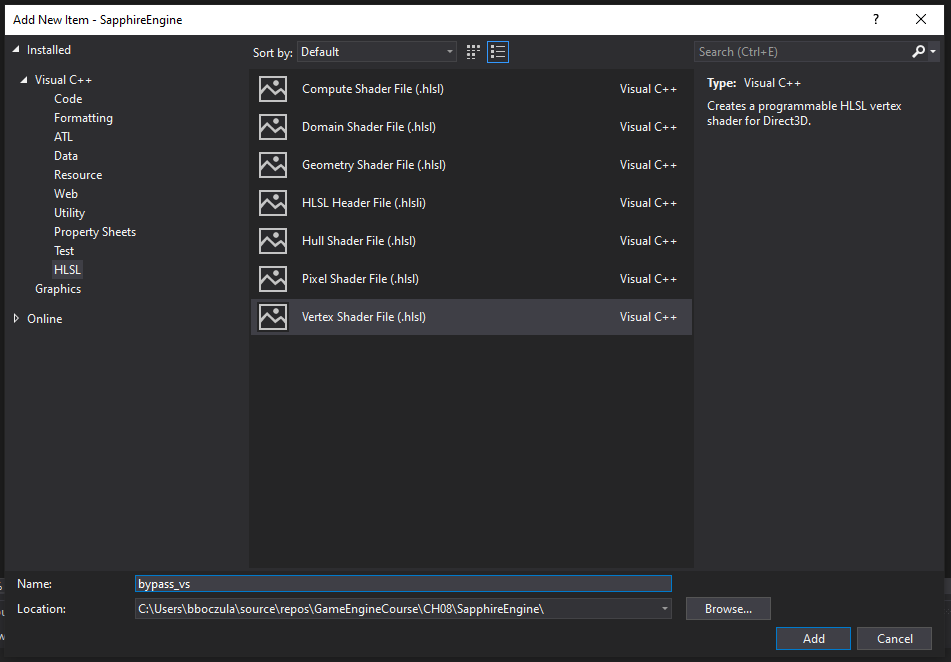Image resolution: width=951 pixels, height=662 pixels.
Task: Switch to medium icons list view
Action: [498, 52]
